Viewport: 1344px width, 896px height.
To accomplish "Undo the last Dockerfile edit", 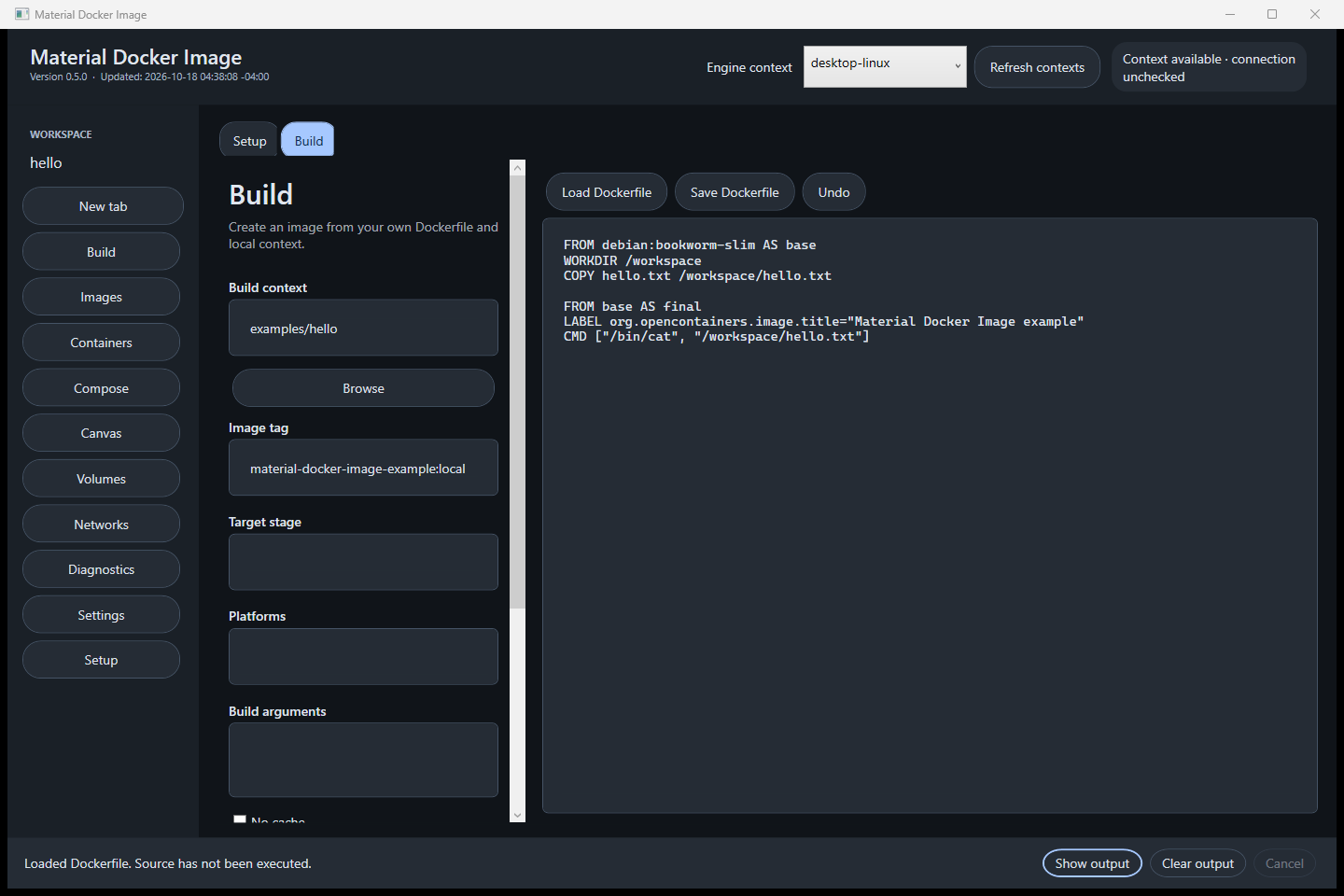I will (x=833, y=192).
